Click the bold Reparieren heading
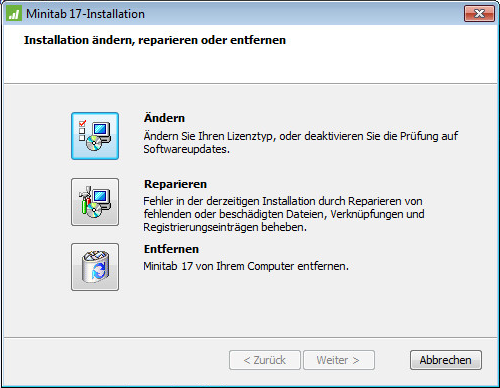This screenshot has height=388, width=500. 175,184
